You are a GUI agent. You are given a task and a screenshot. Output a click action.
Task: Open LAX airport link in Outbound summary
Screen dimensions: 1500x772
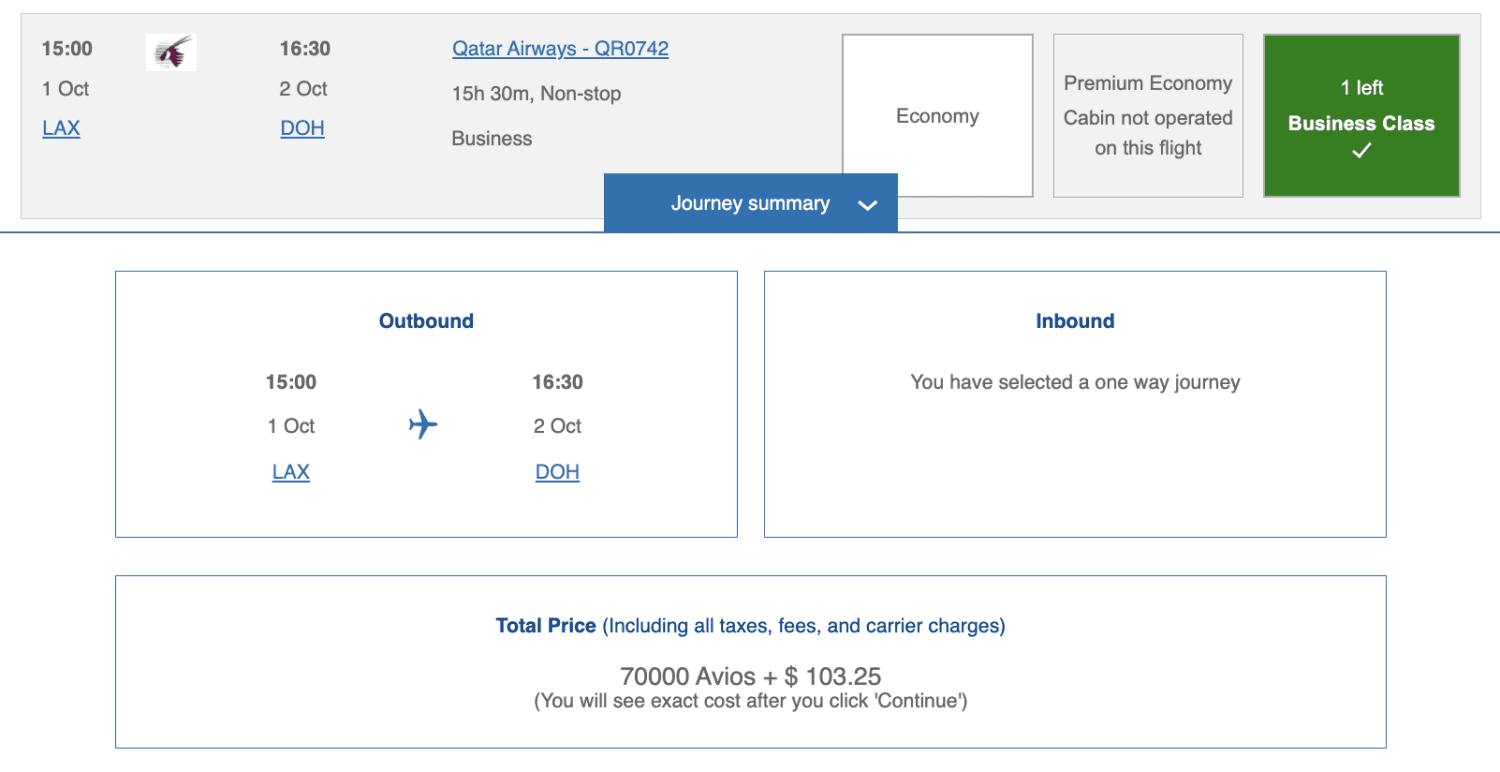(x=290, y=472)
